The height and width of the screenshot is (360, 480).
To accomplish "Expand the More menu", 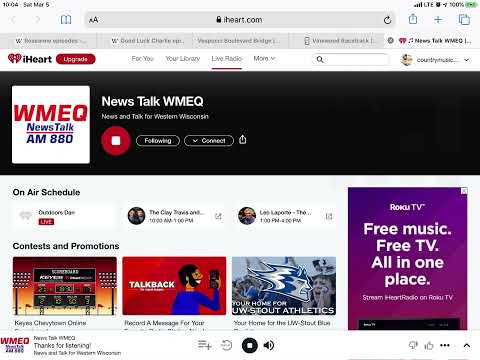I will pyautogui.click(x=264, y=59).
